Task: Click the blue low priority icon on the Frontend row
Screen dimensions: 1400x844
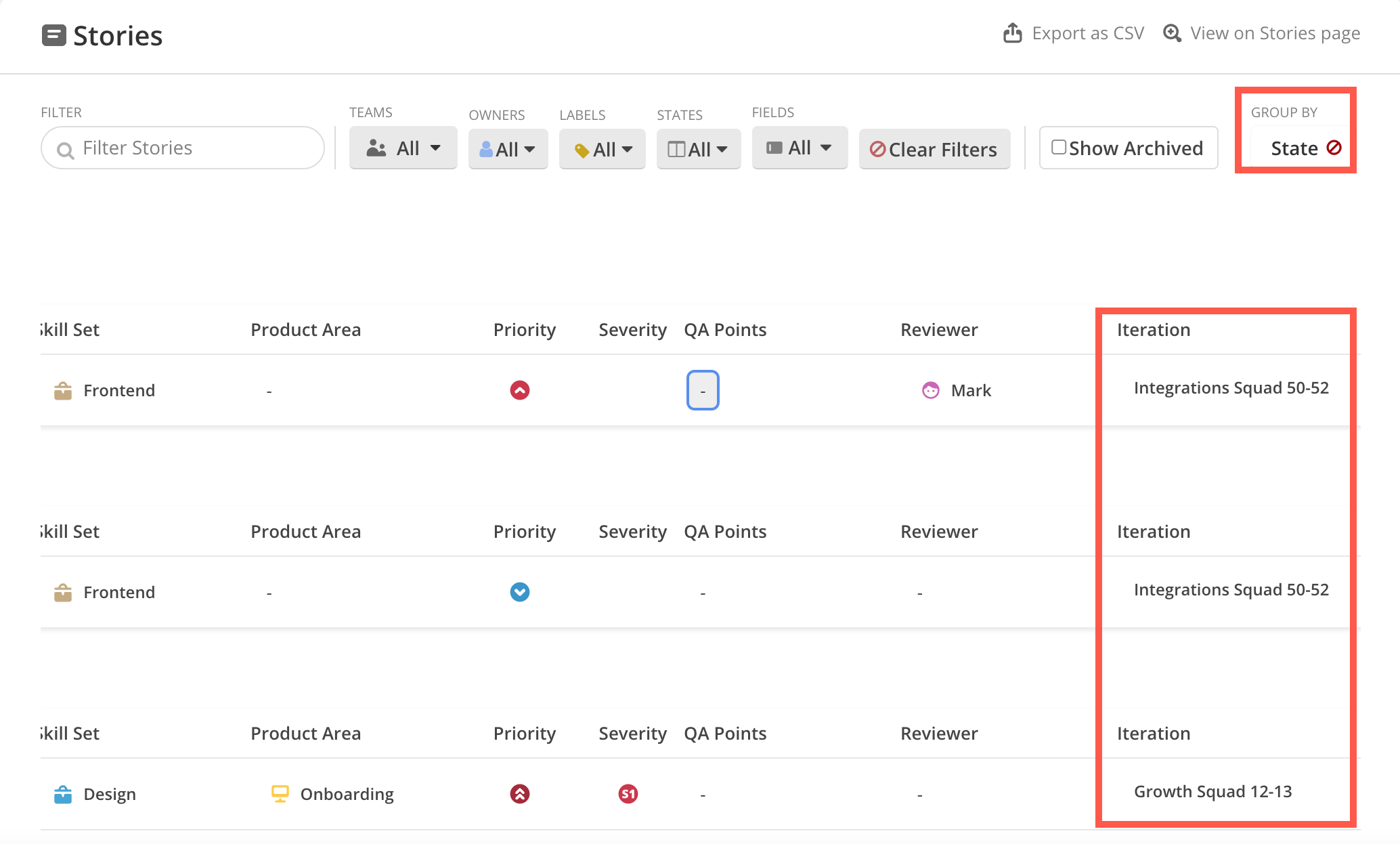Action: [x=519, y=591]
